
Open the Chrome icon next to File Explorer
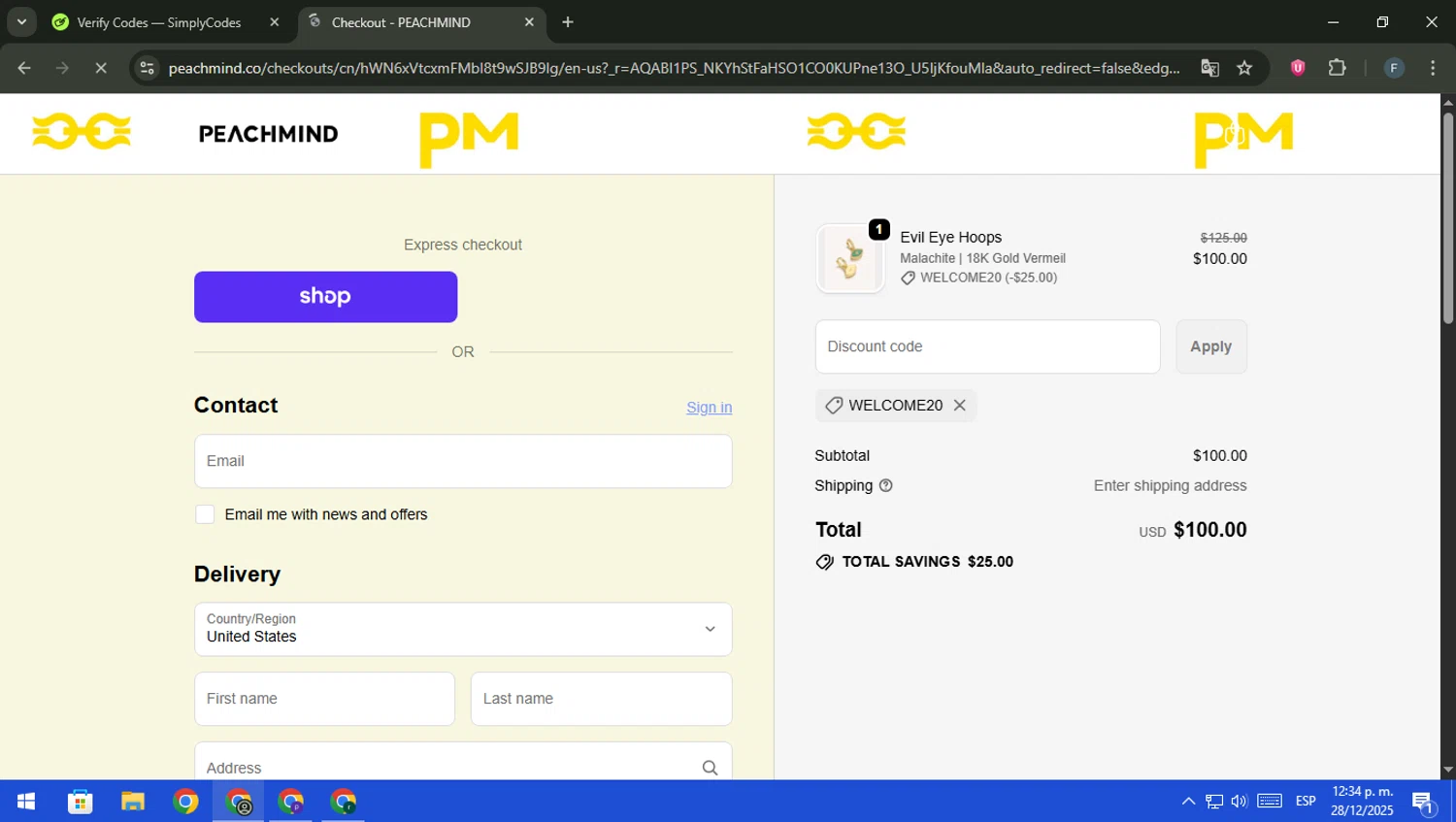[185, 802]
